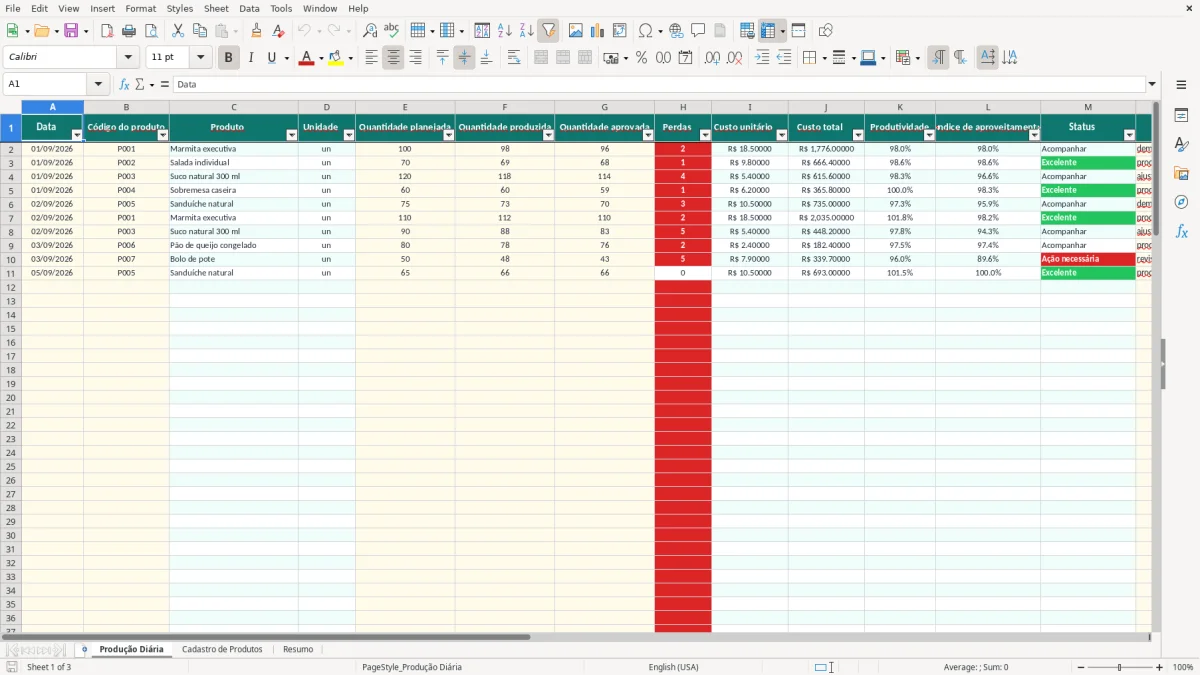Open the Status column filter dropdown
This screenshot has height=675, width=1200.
coord(1129,135)
